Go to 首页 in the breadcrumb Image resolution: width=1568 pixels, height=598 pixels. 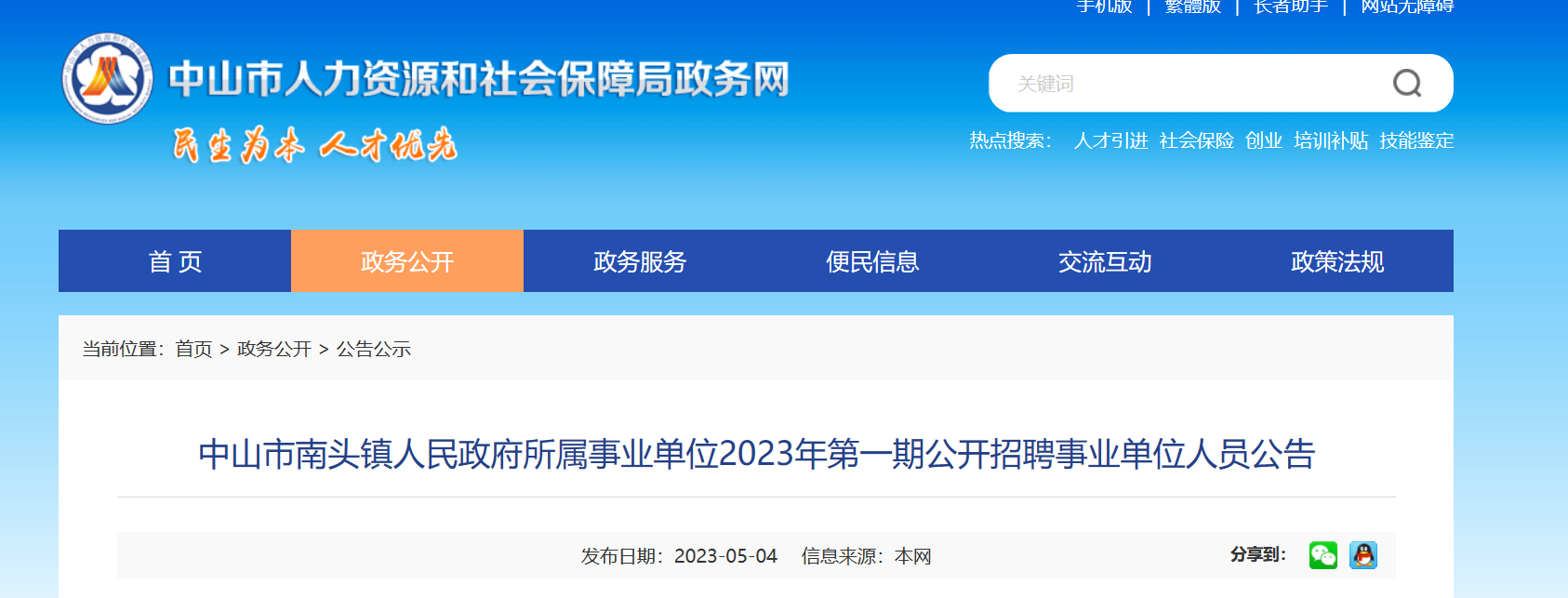[193, 349]
